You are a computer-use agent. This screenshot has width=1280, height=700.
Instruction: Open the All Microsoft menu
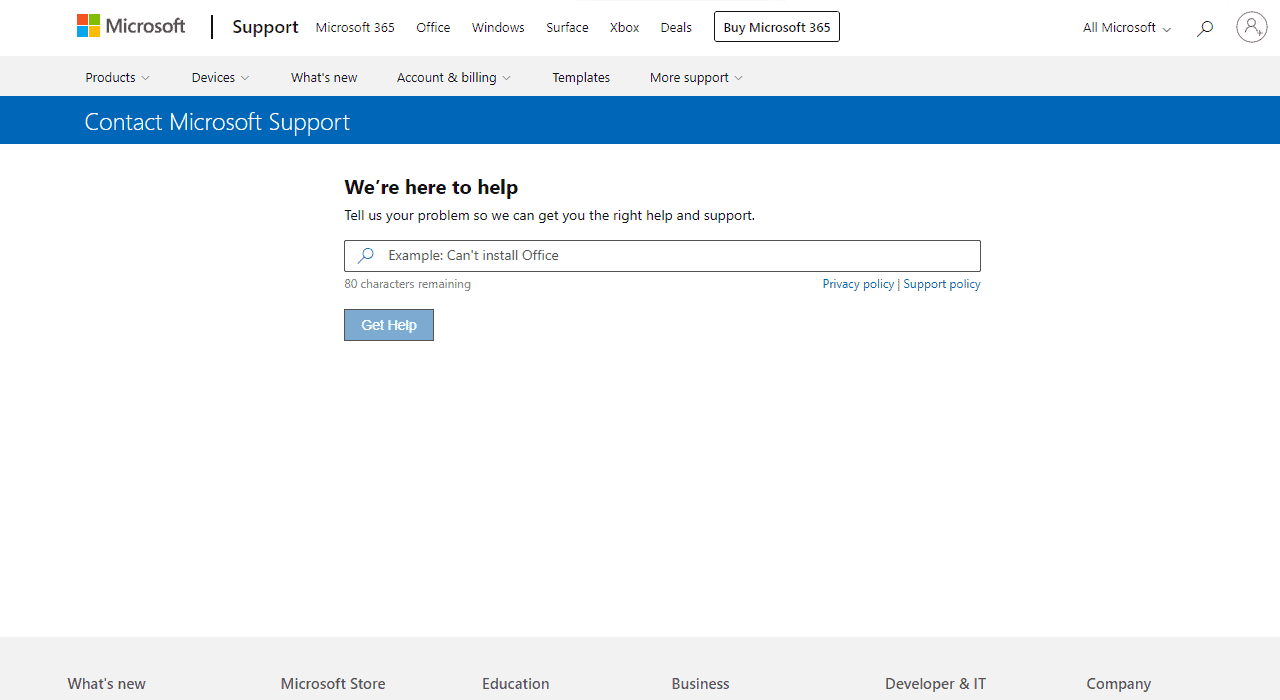pyautogui.click(x=1125, y=28)
